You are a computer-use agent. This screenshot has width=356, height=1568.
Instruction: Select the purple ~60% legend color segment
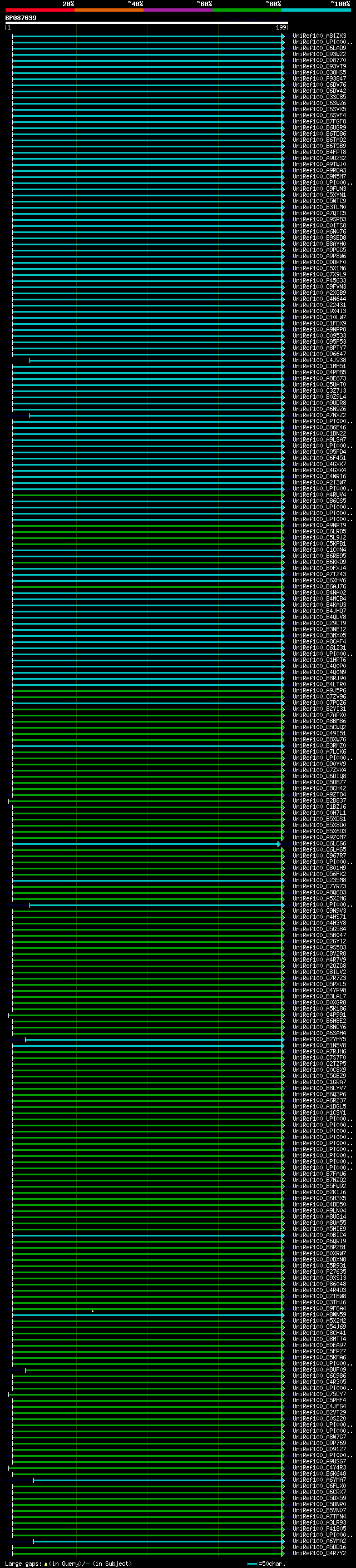pos(177,10)
